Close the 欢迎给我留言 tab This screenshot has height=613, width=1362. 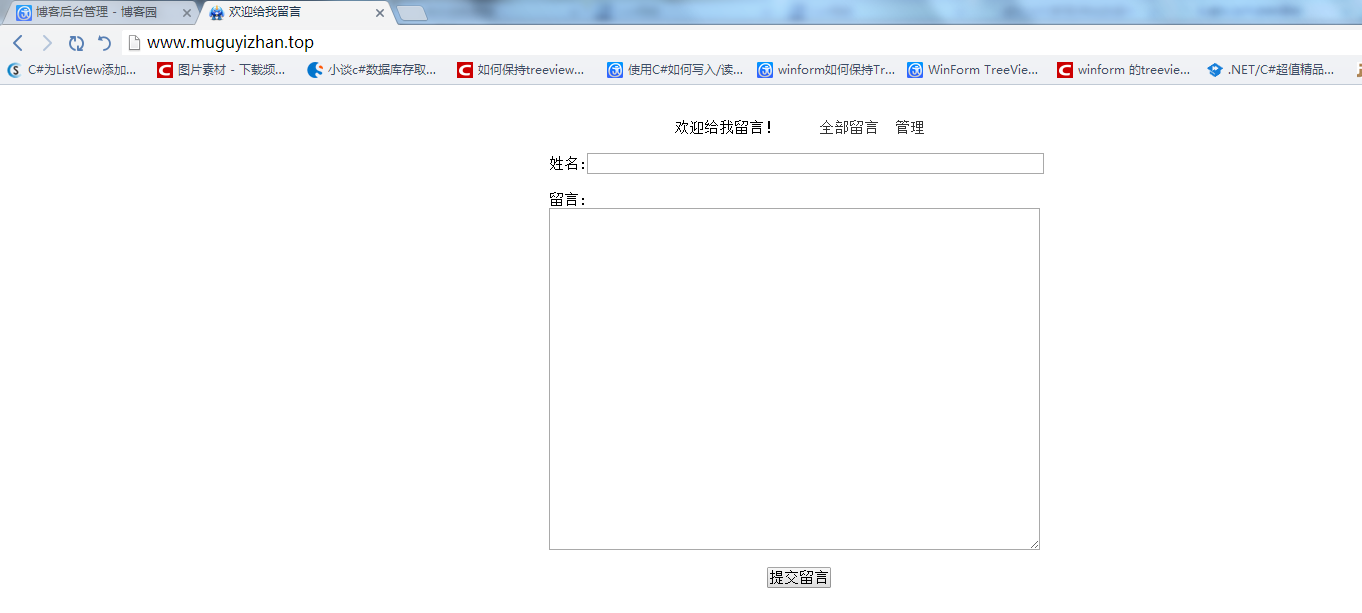coord(379,13)
